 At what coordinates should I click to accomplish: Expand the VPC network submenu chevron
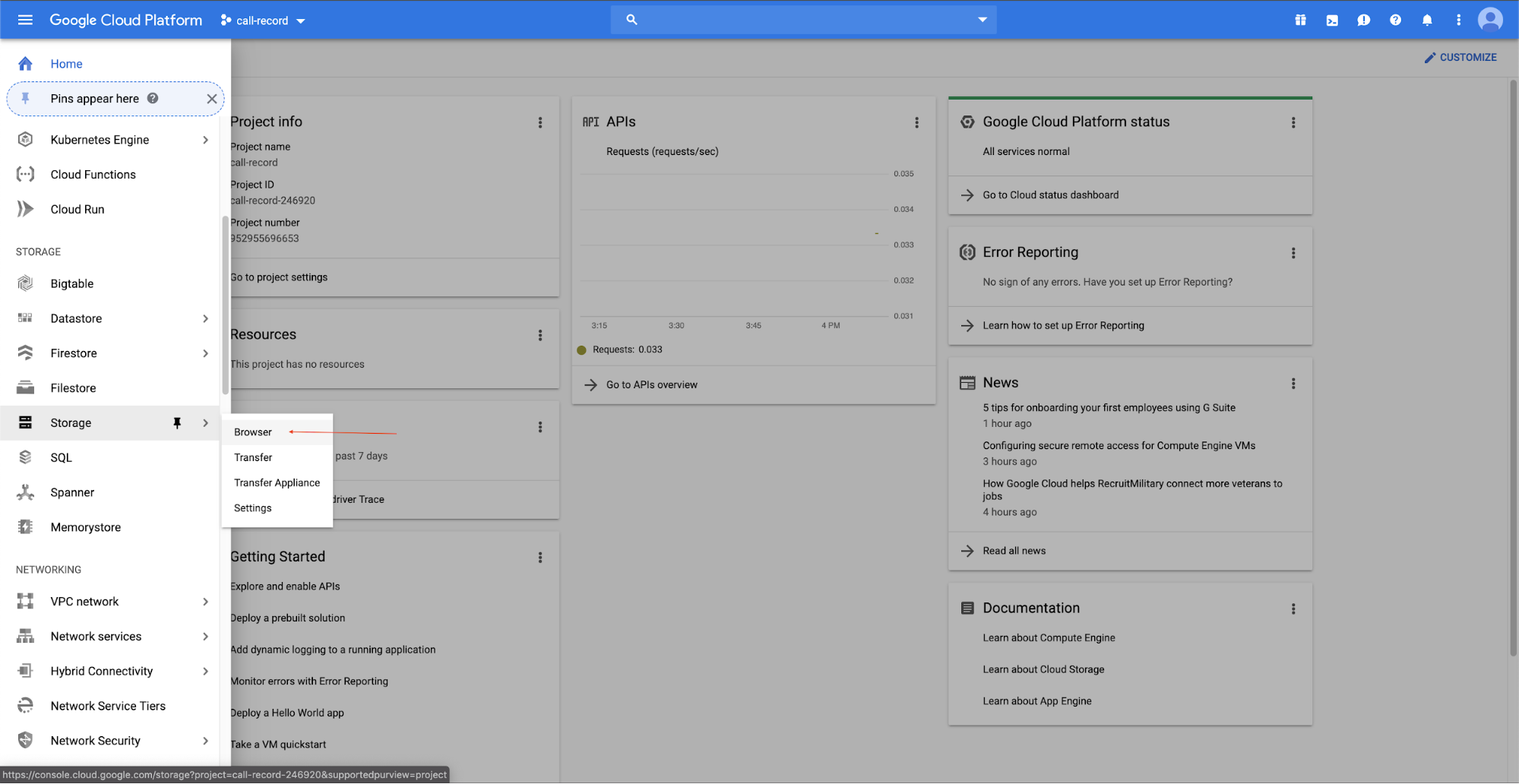[205, 602]
